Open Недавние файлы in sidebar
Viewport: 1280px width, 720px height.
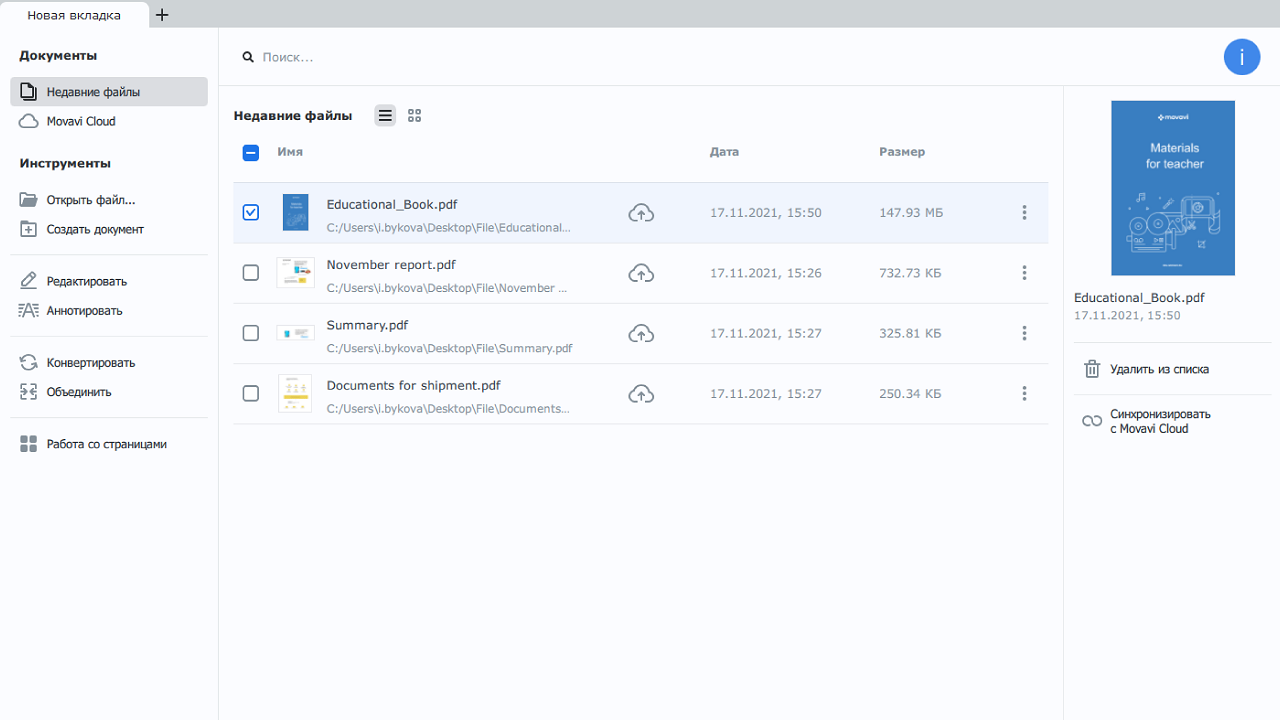tap(109, 92)
